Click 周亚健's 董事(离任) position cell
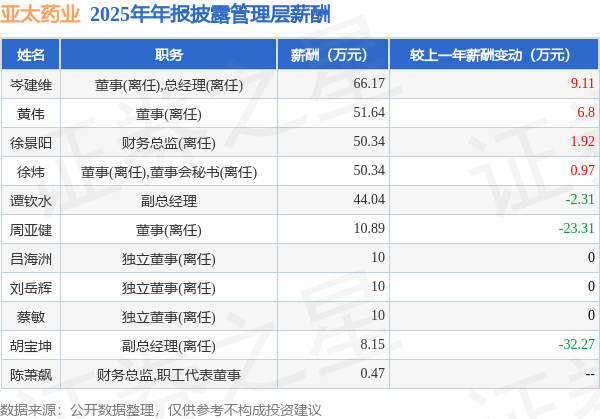Viewport: 600px width, 419px height. pos(169,230)
